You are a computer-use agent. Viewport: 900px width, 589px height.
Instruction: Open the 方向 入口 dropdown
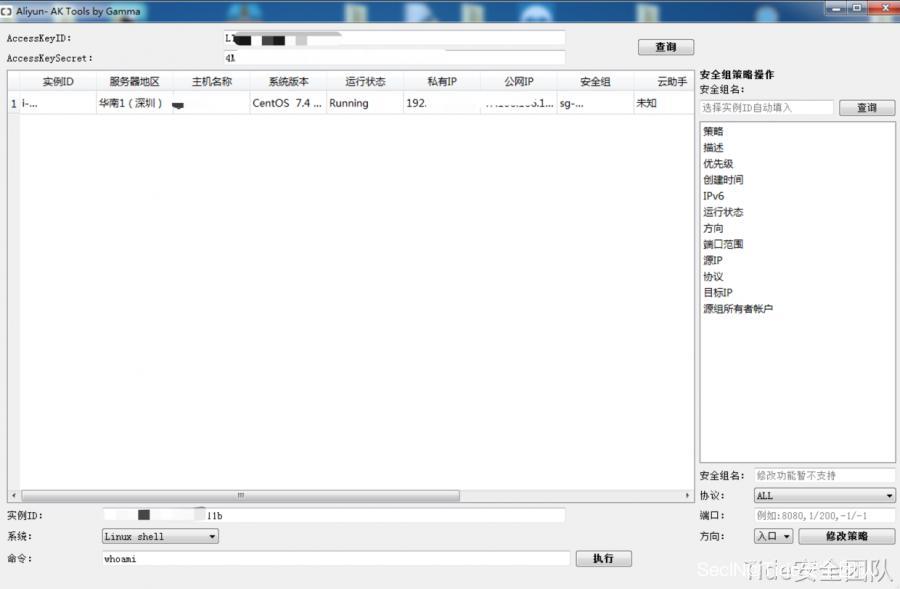[773, 536]
